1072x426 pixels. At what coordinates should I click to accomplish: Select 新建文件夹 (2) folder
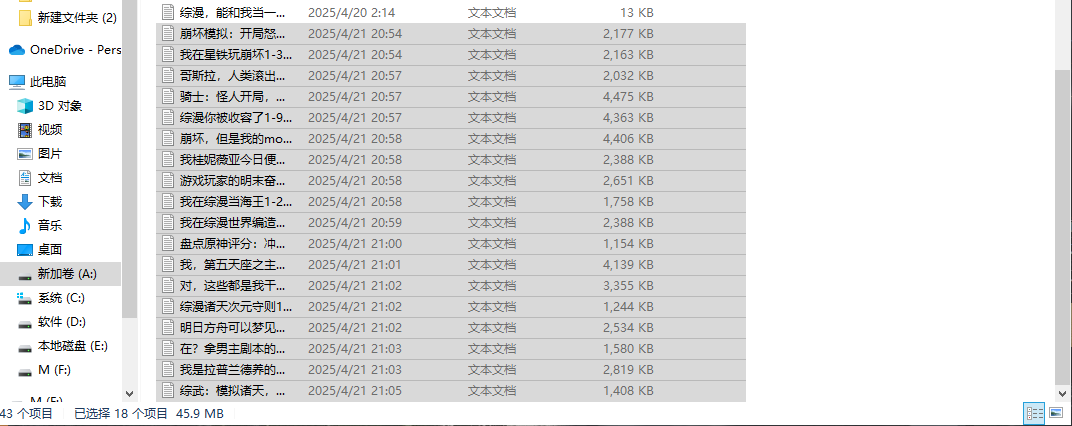[68, 18]
